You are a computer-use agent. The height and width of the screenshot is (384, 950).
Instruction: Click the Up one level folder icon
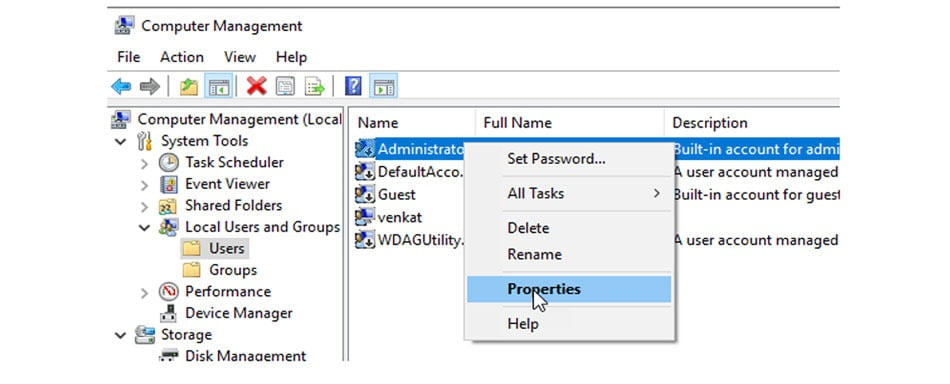[x=189, y=87]
